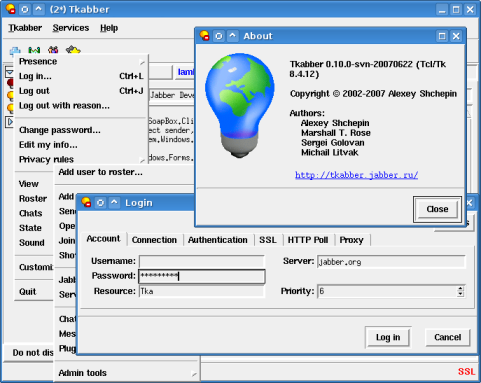This screenshot has width=481, height=383.
Task: Choose Add user to roster... entry
Action: pyautogui.click(x=125, y=172)
